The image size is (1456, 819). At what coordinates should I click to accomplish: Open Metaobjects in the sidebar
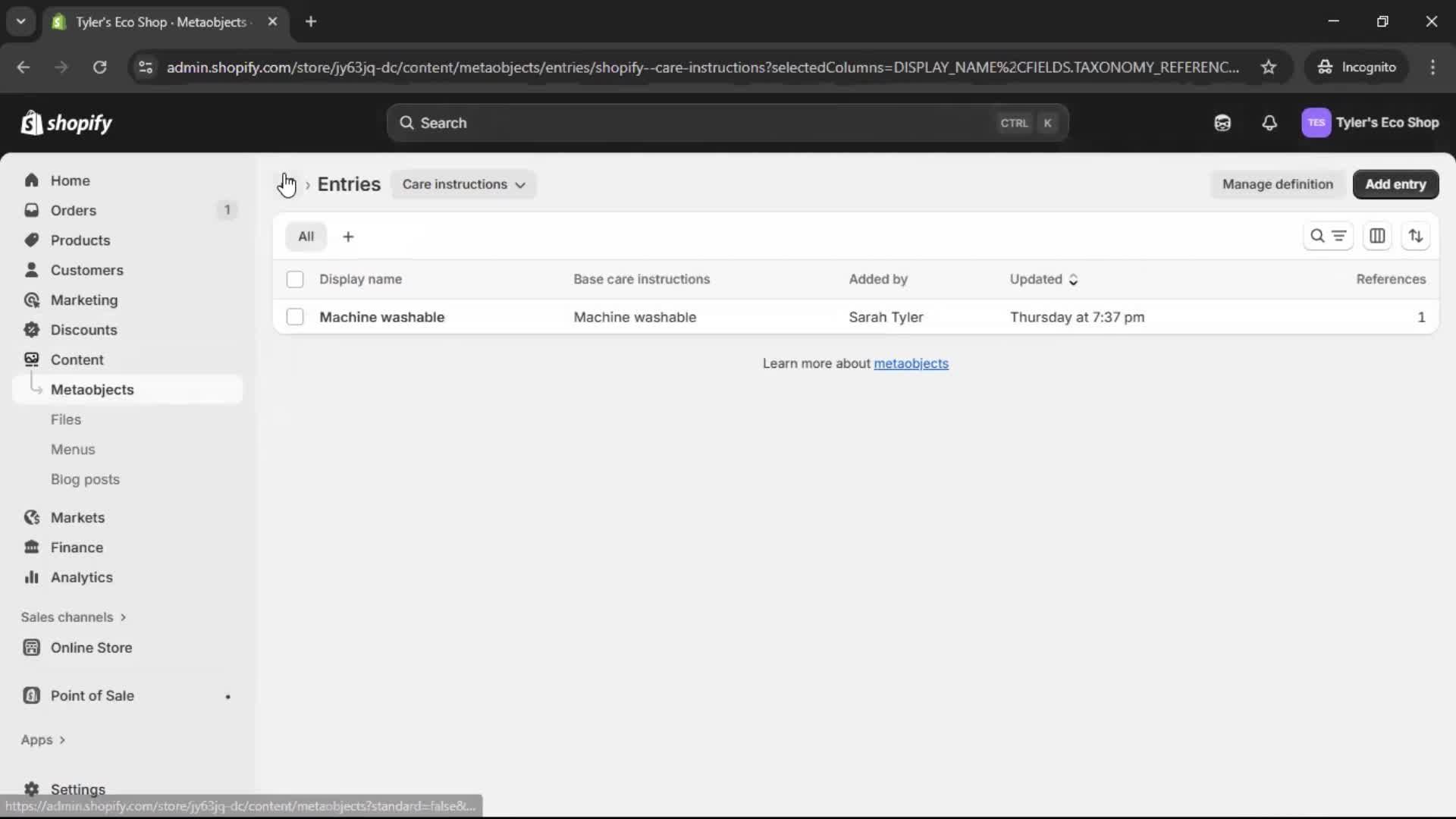pos(93,389)
